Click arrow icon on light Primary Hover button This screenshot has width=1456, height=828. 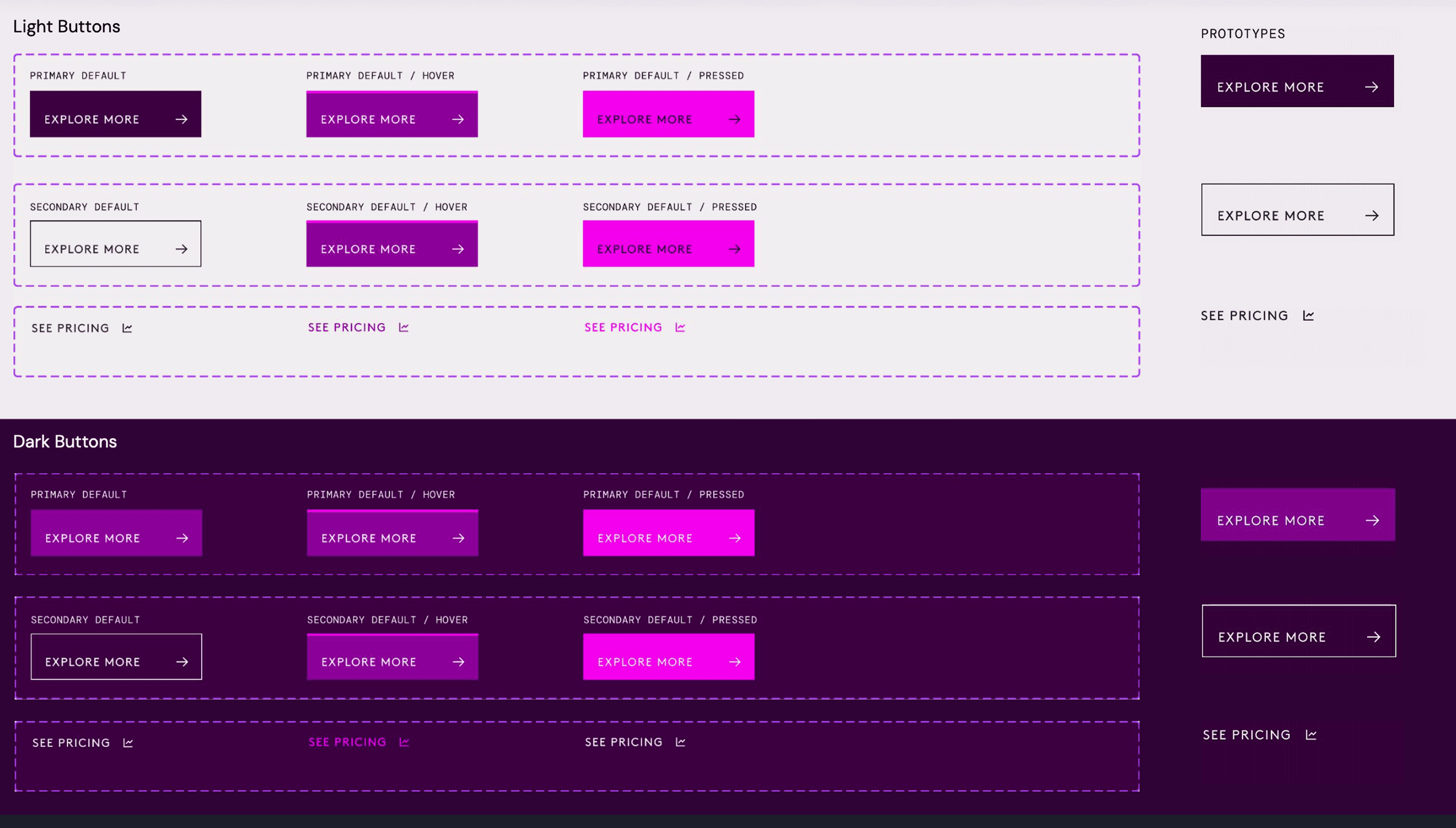(x=458, y=120)
